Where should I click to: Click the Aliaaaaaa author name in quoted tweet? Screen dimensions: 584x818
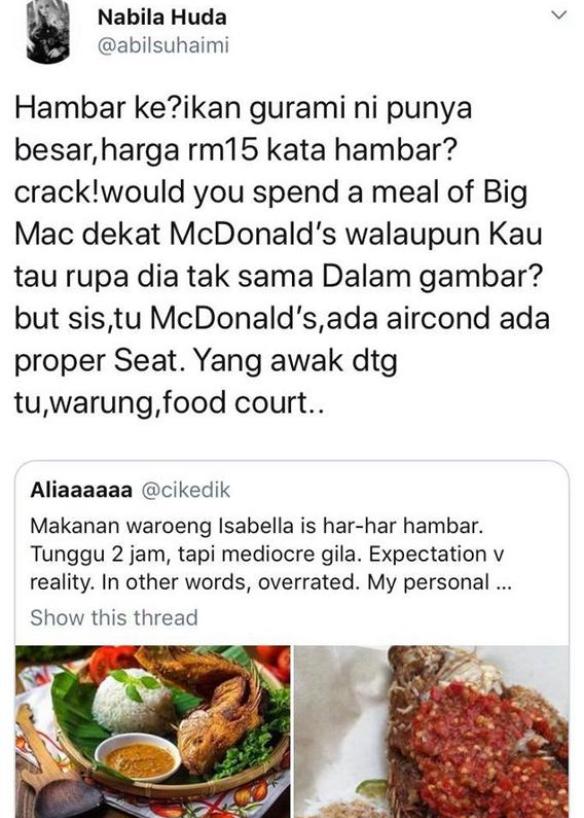tap(81, 490)
